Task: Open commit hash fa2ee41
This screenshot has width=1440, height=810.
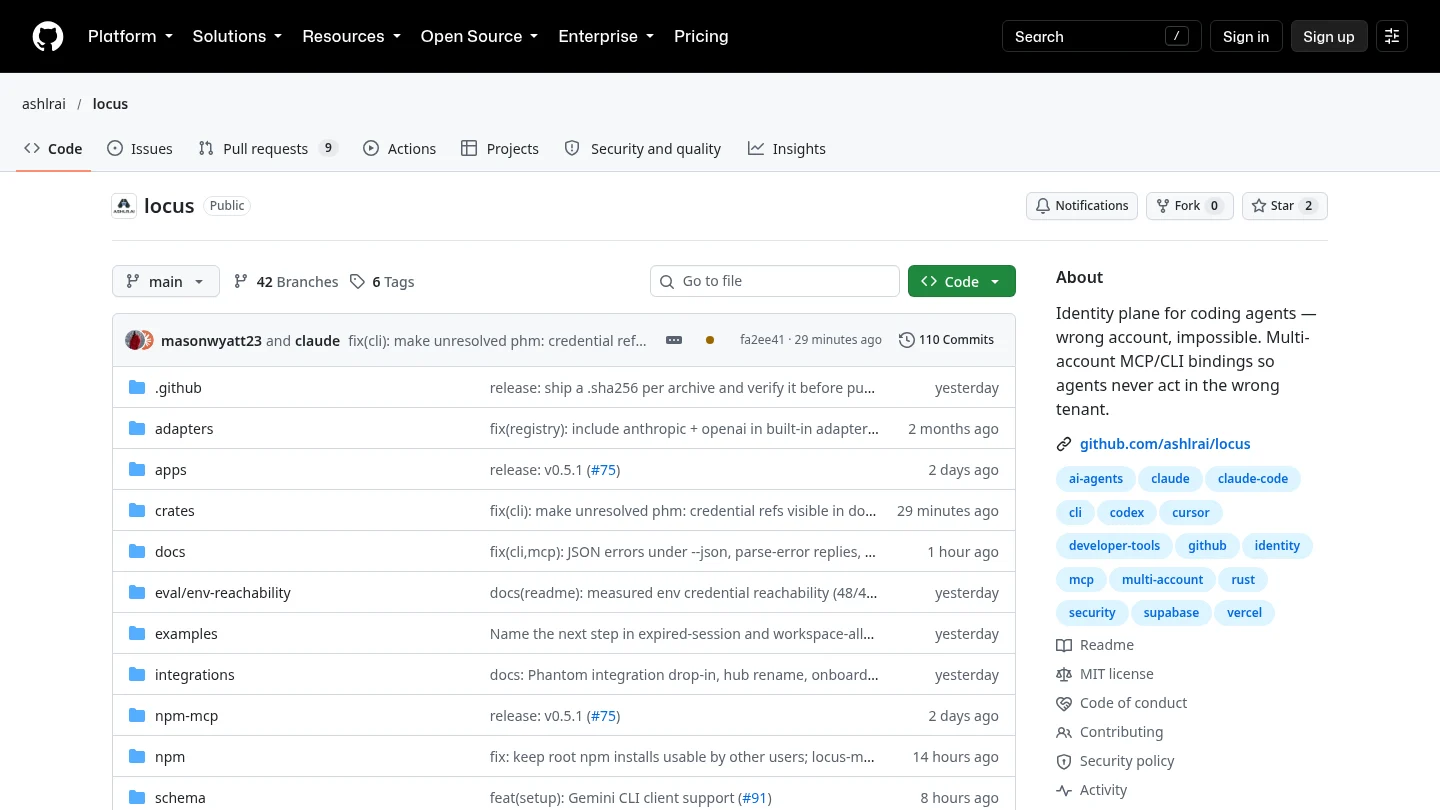Action: 762,340
